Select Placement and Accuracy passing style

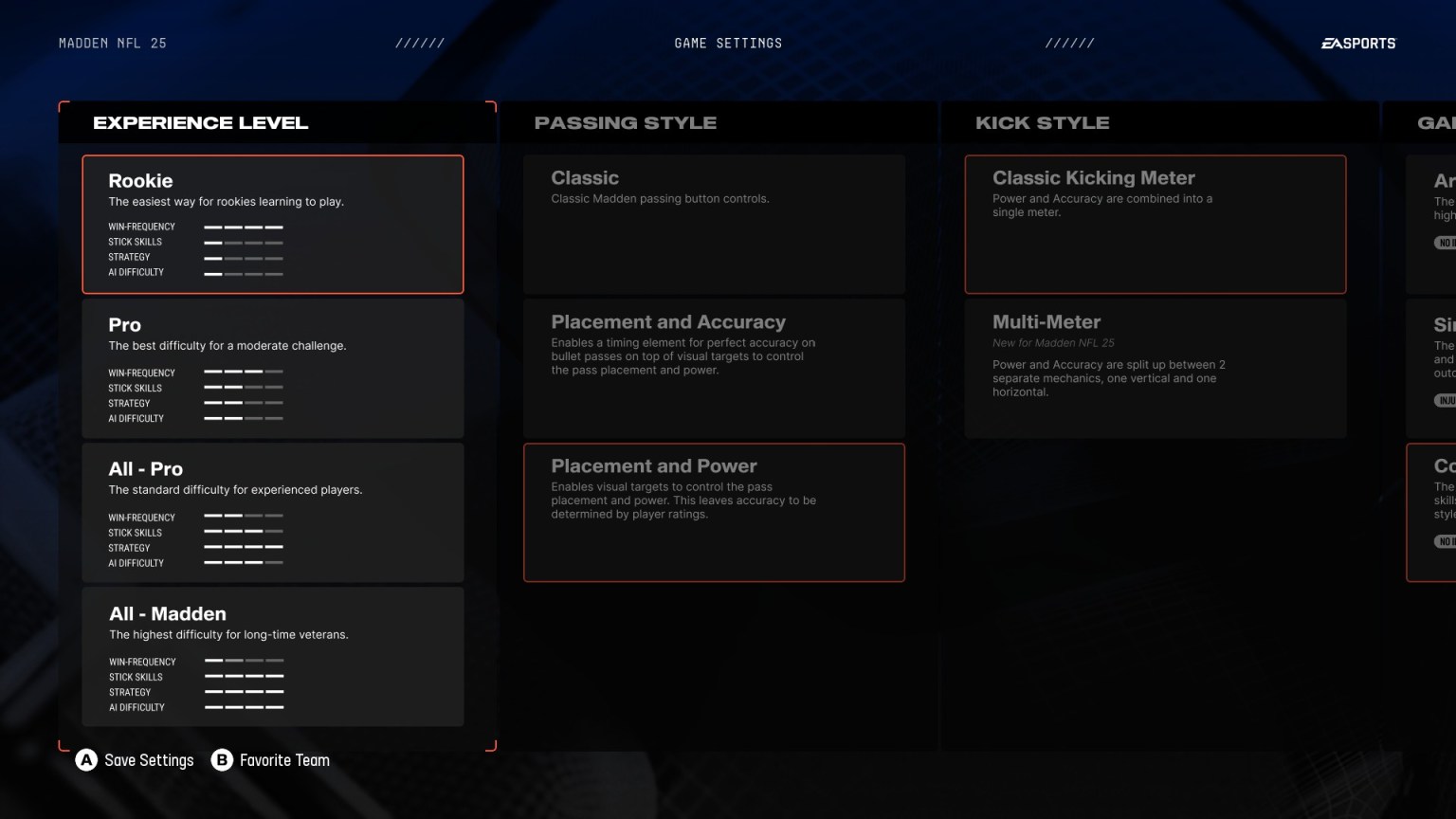[714, 369]
